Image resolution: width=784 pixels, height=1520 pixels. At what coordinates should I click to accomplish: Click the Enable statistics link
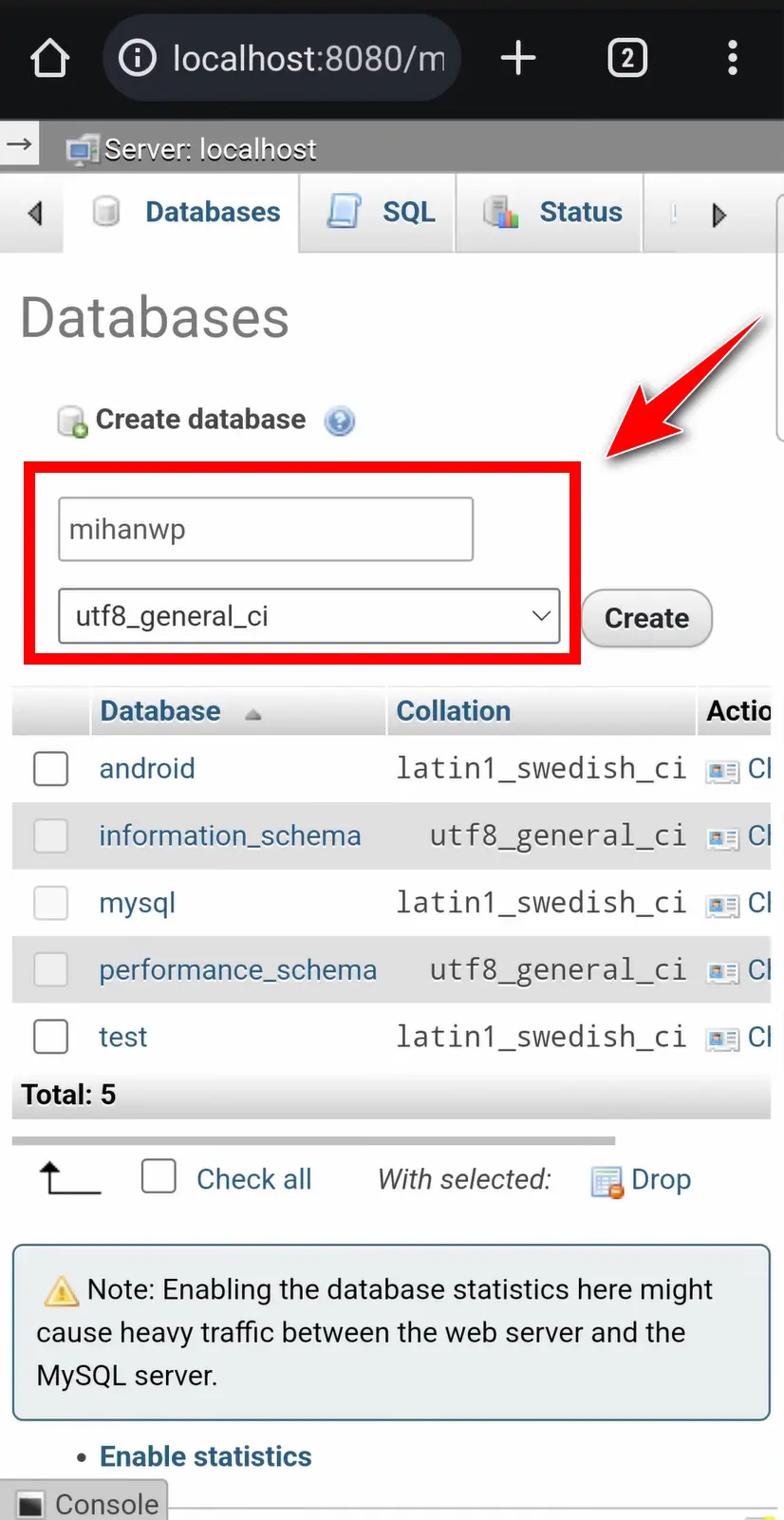pyautogui.click(x=205, y=1456)
